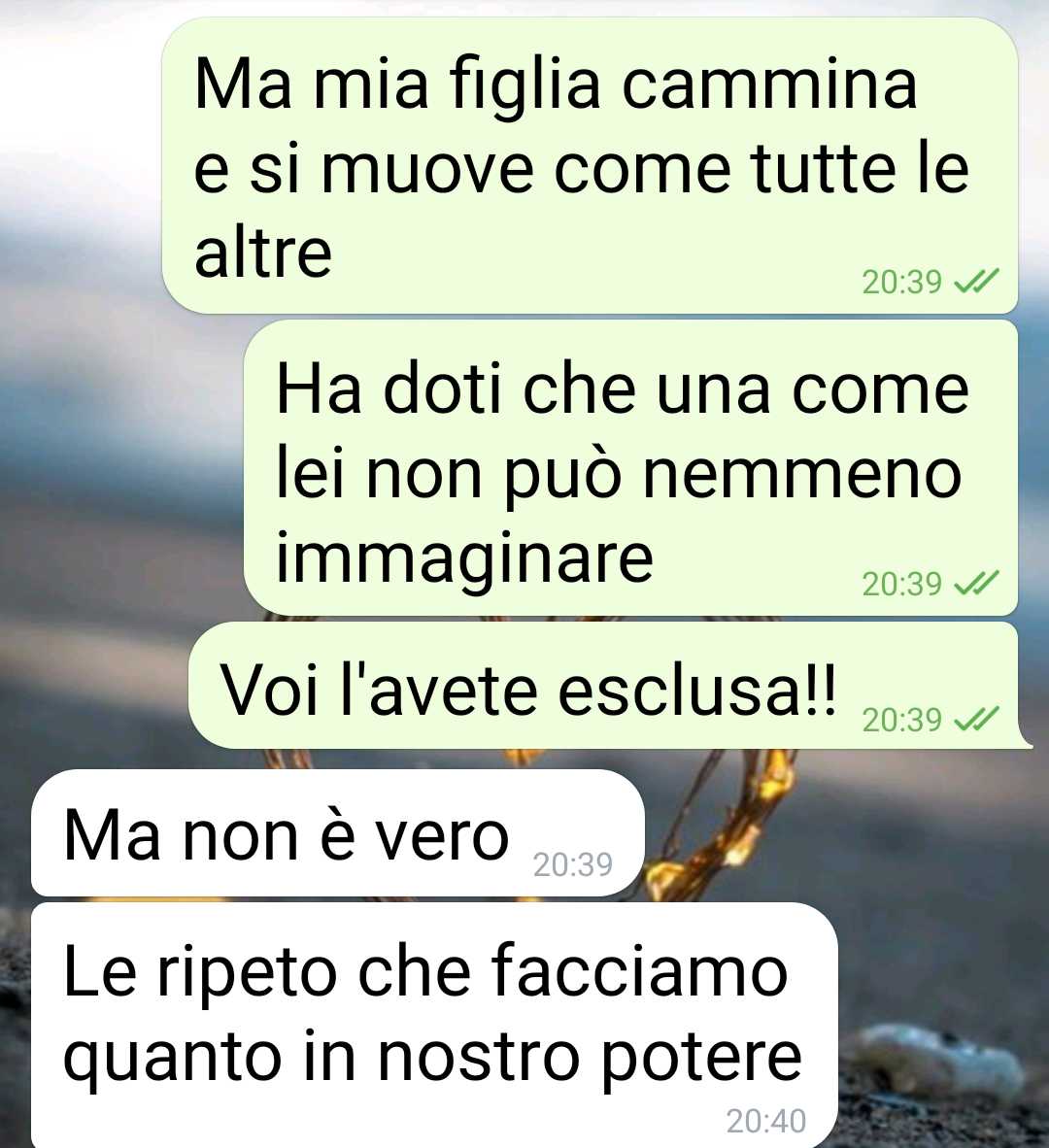Image resolution: width=1049 pixels, height=1148 pixels.
Task: Tap the 20:39 timestamp on the 'immaginare' message
Action: click(x=902, y=585)
